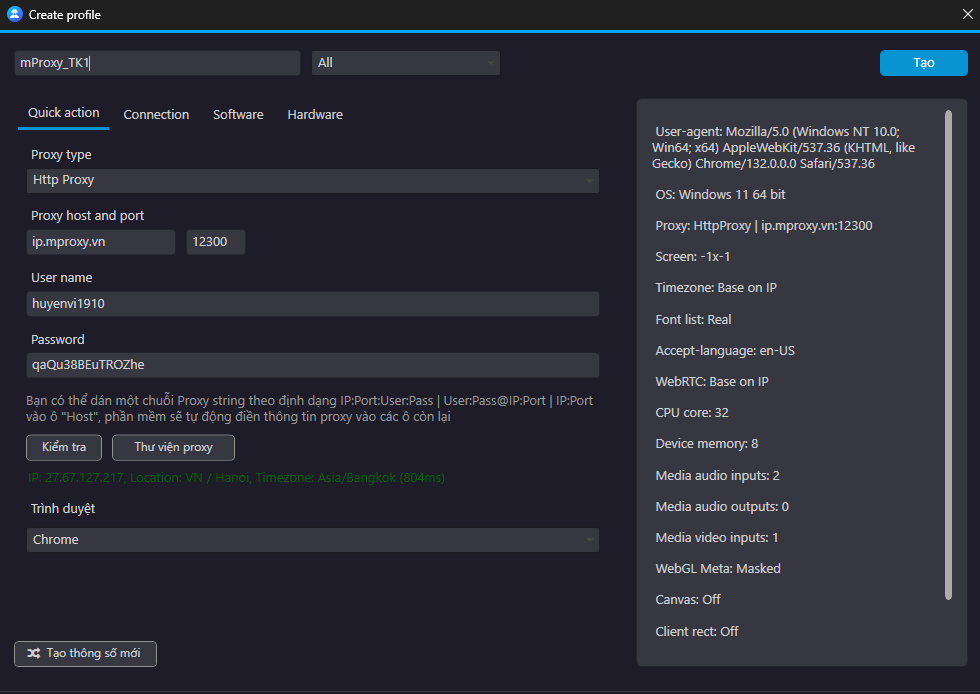980x694 pixels.
Task: Go to the Hardware tab
Action: click(x=315, y=115)
